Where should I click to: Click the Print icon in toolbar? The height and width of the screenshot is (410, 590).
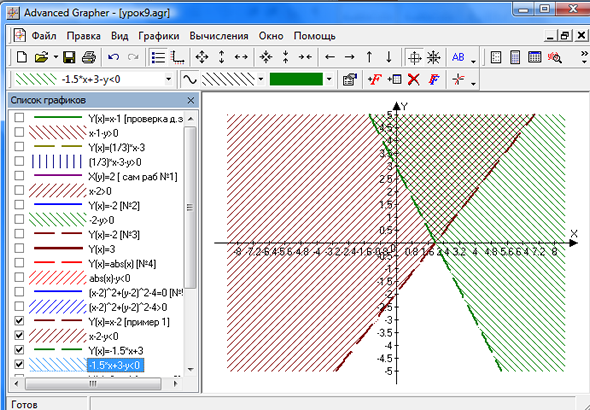(89, 57)
